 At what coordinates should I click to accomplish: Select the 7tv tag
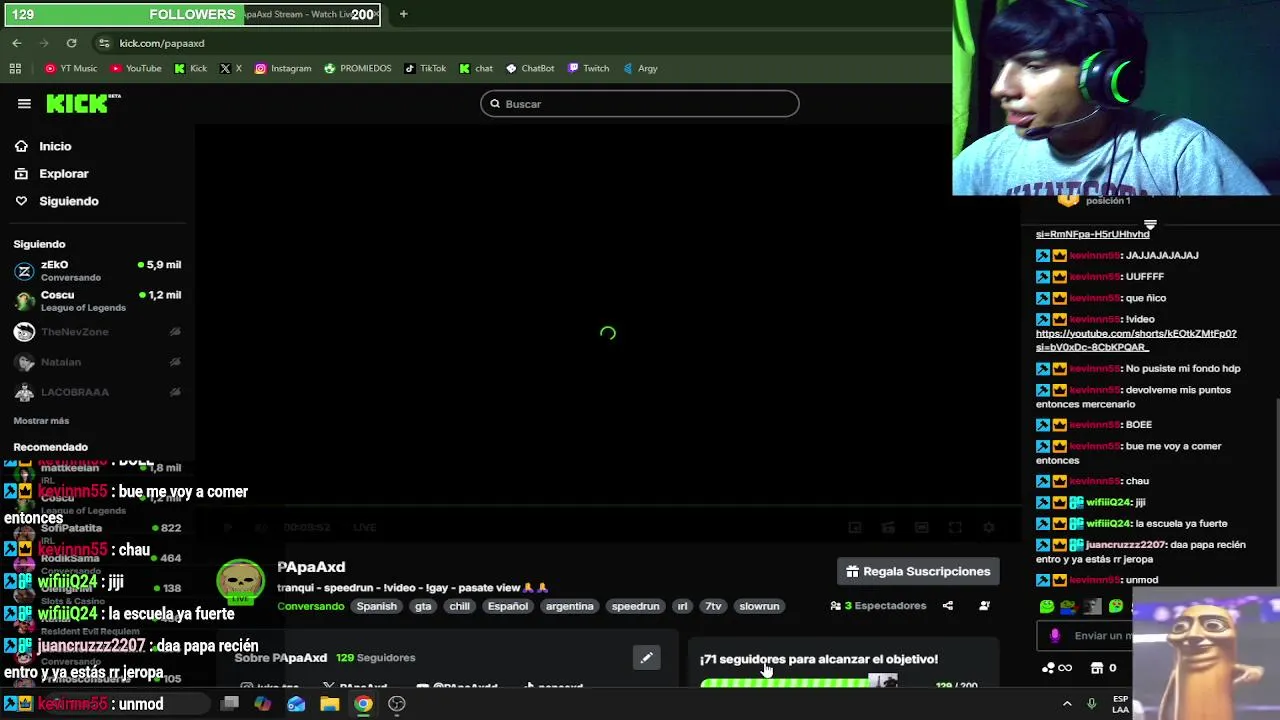tap(713, 606)
